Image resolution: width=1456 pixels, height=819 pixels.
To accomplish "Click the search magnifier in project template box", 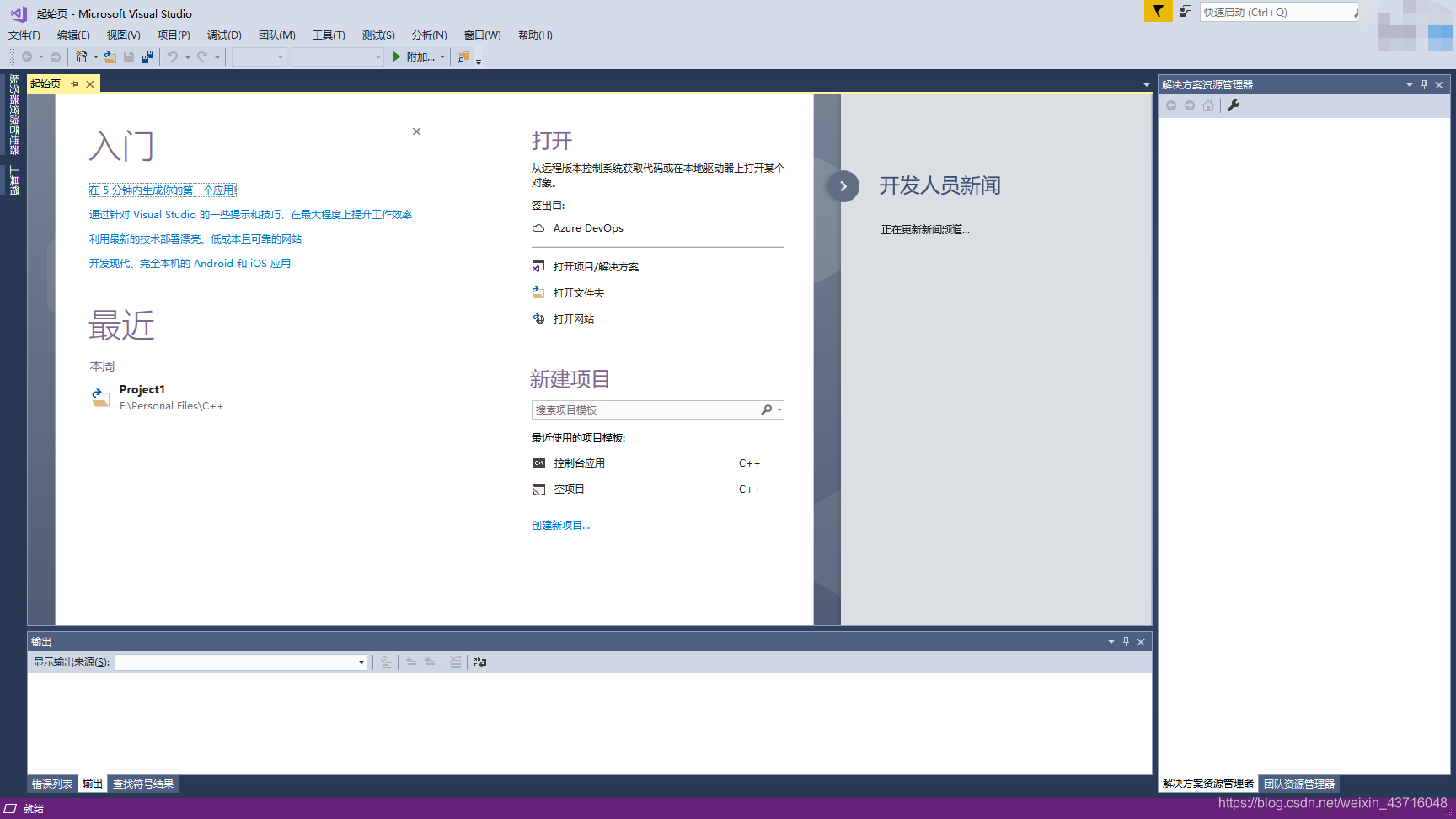I will (767, 409).
